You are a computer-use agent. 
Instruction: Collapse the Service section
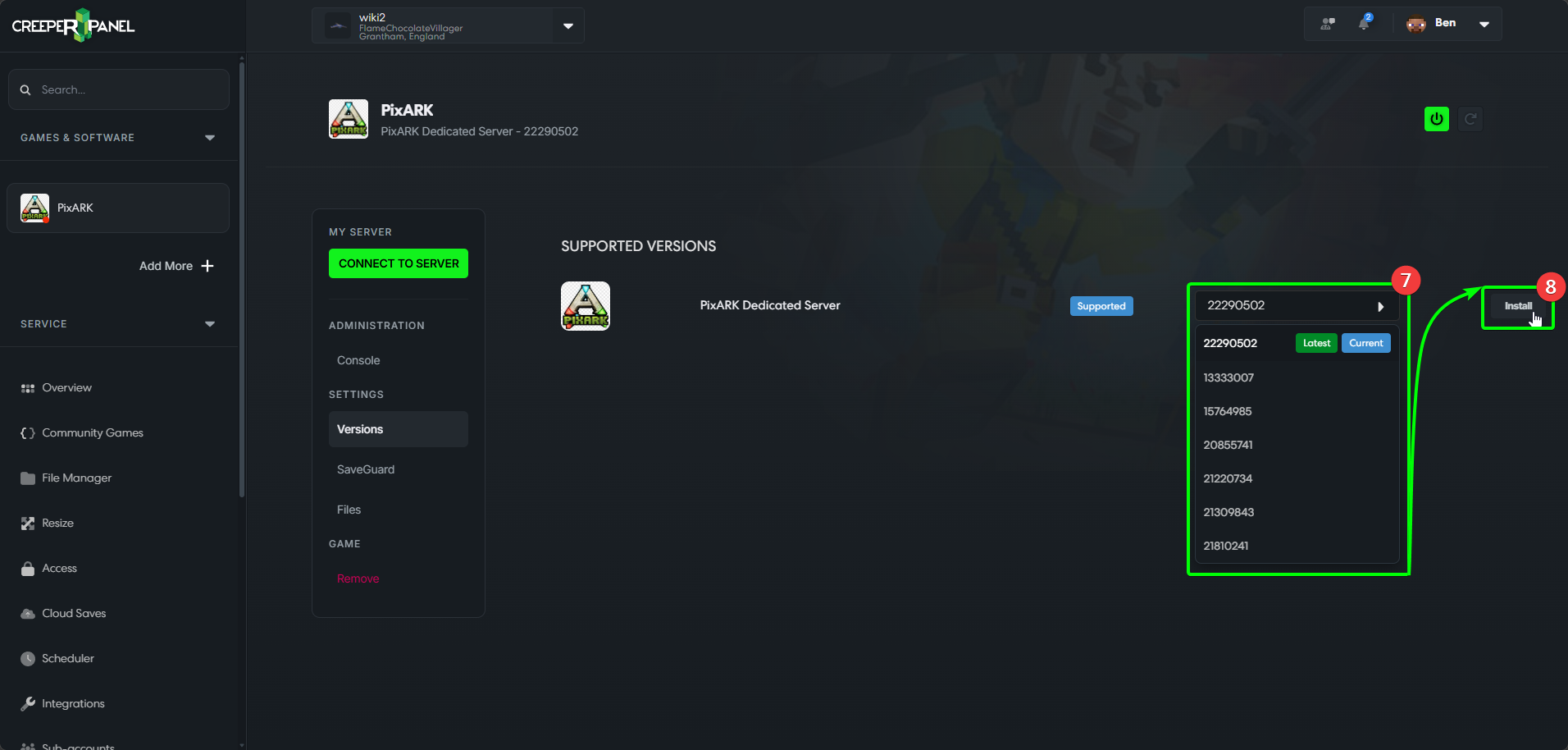(x=209, y=324)
